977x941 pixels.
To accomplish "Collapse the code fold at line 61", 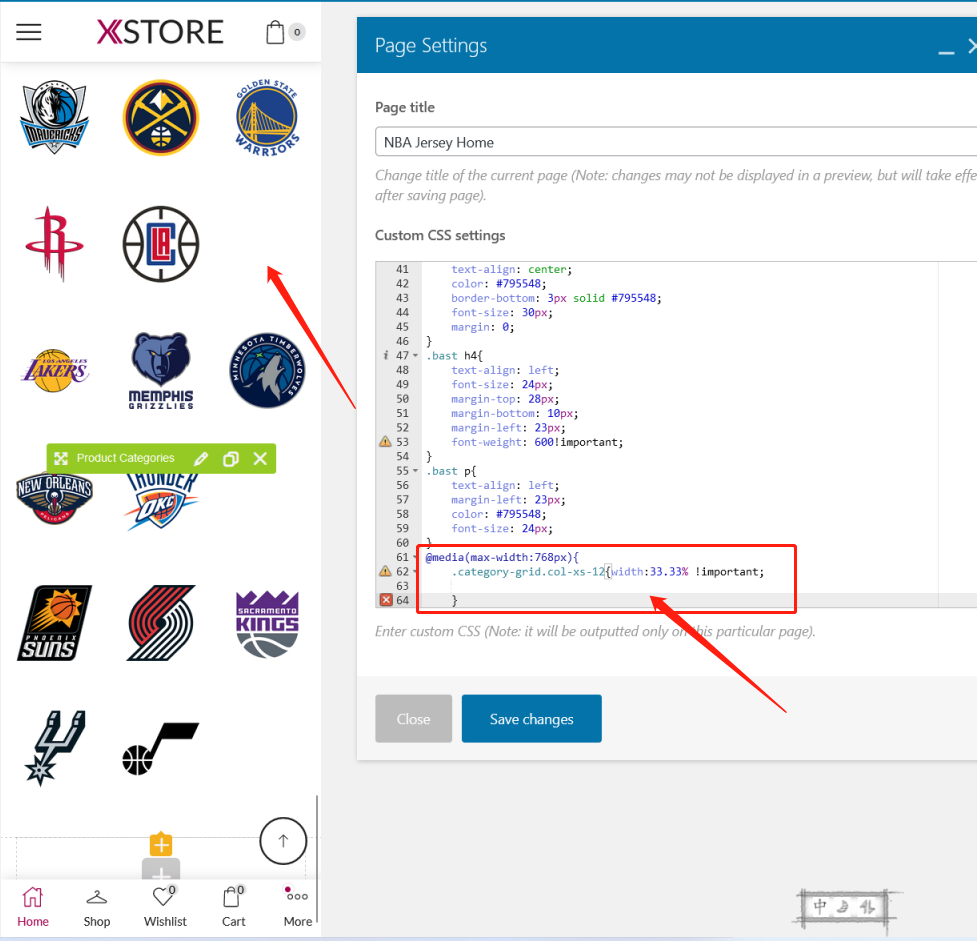I will click(x=416, y=557).
